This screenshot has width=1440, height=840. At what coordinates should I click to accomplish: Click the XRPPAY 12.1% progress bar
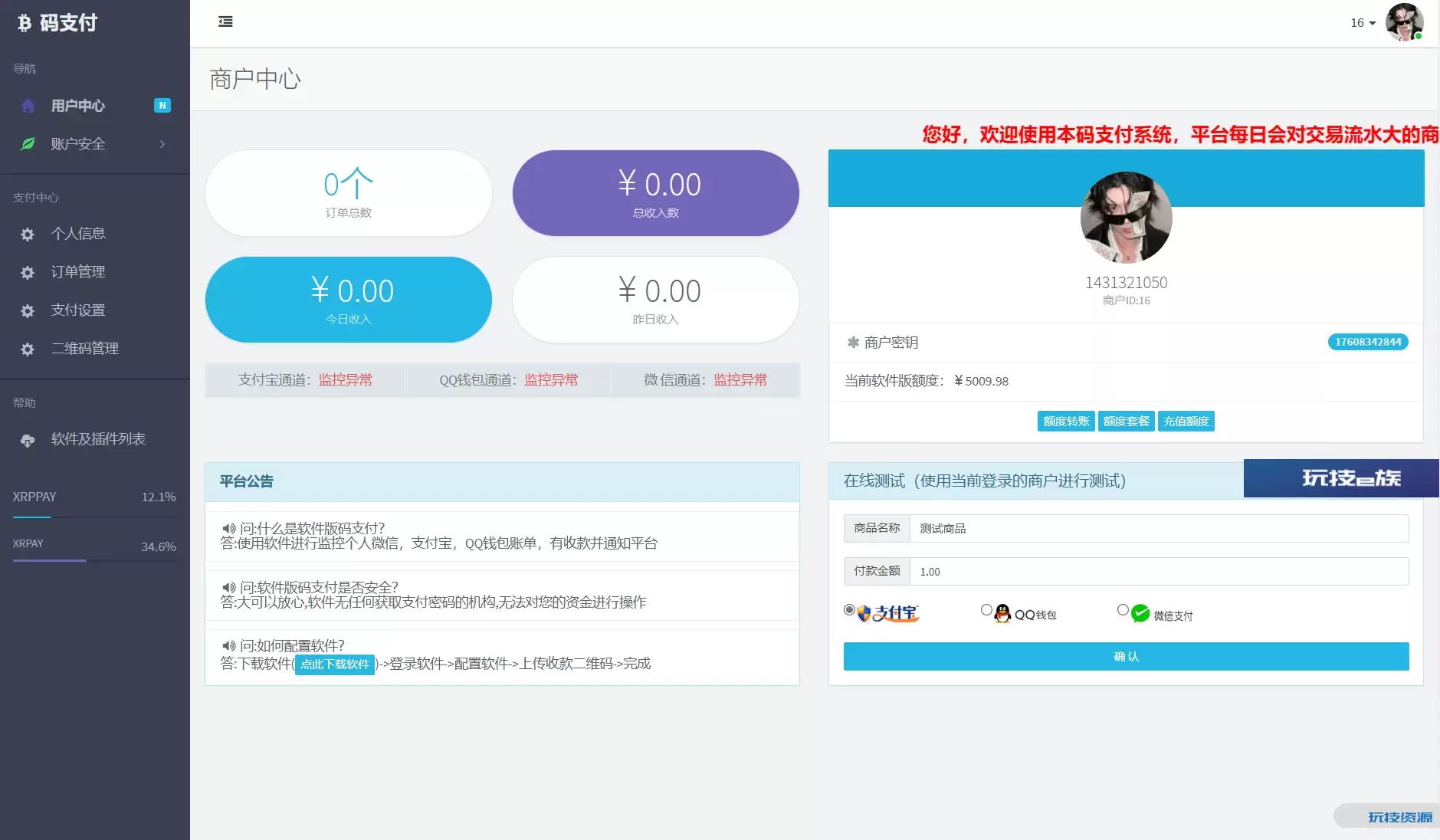click(x=94, y=517)
